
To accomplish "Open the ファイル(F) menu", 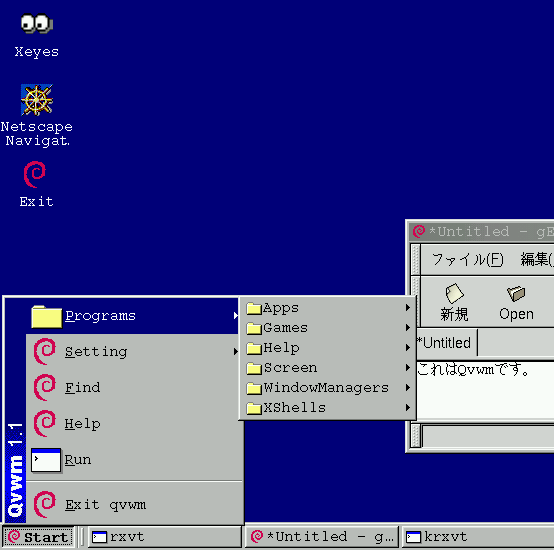I will (x=467, y=259).
